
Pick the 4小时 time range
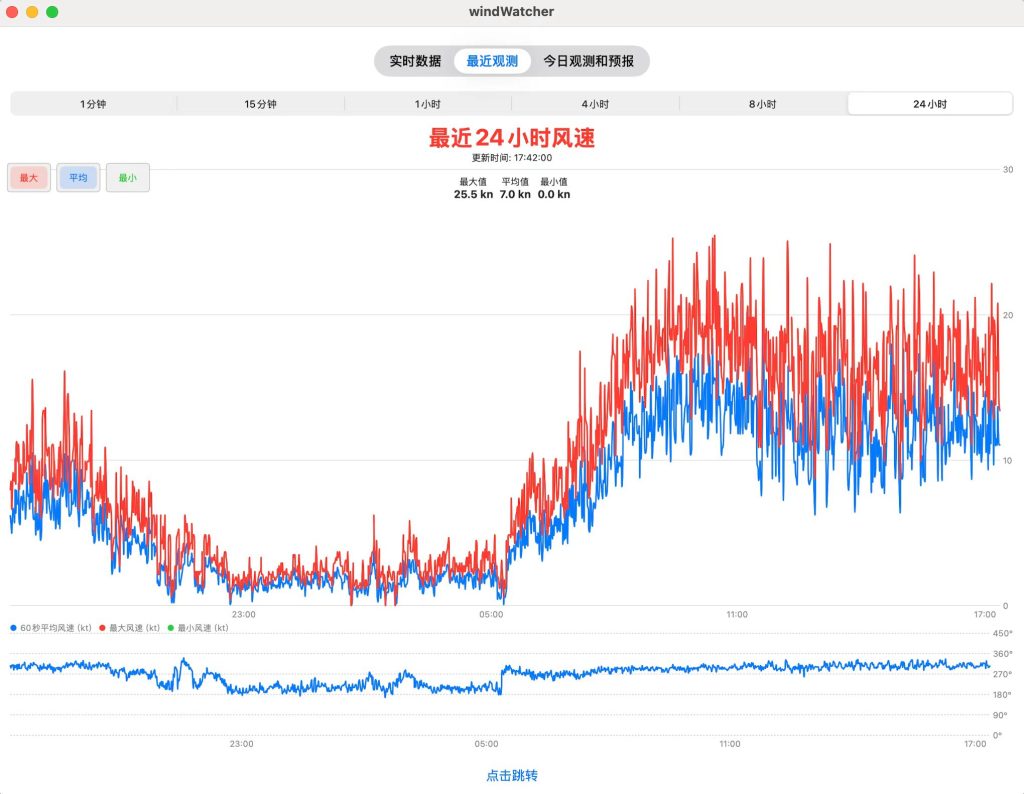595,104
